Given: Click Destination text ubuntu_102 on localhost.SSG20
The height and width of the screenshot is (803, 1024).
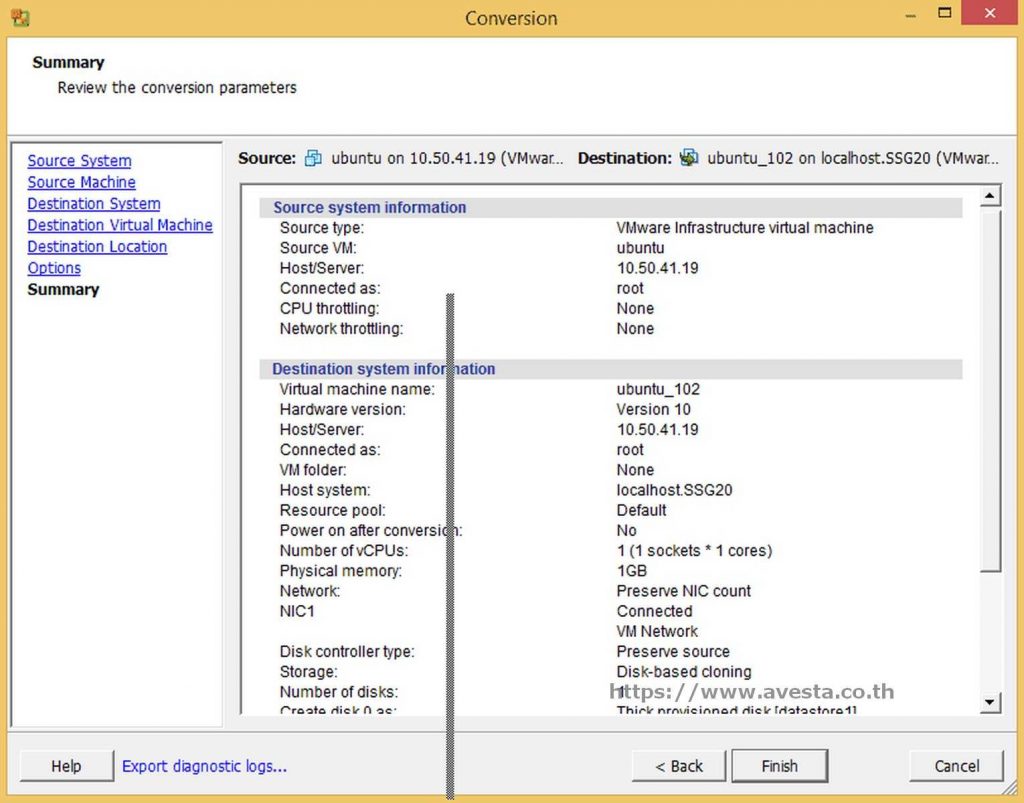Looking at the screenshot, I should pos(853,159).
